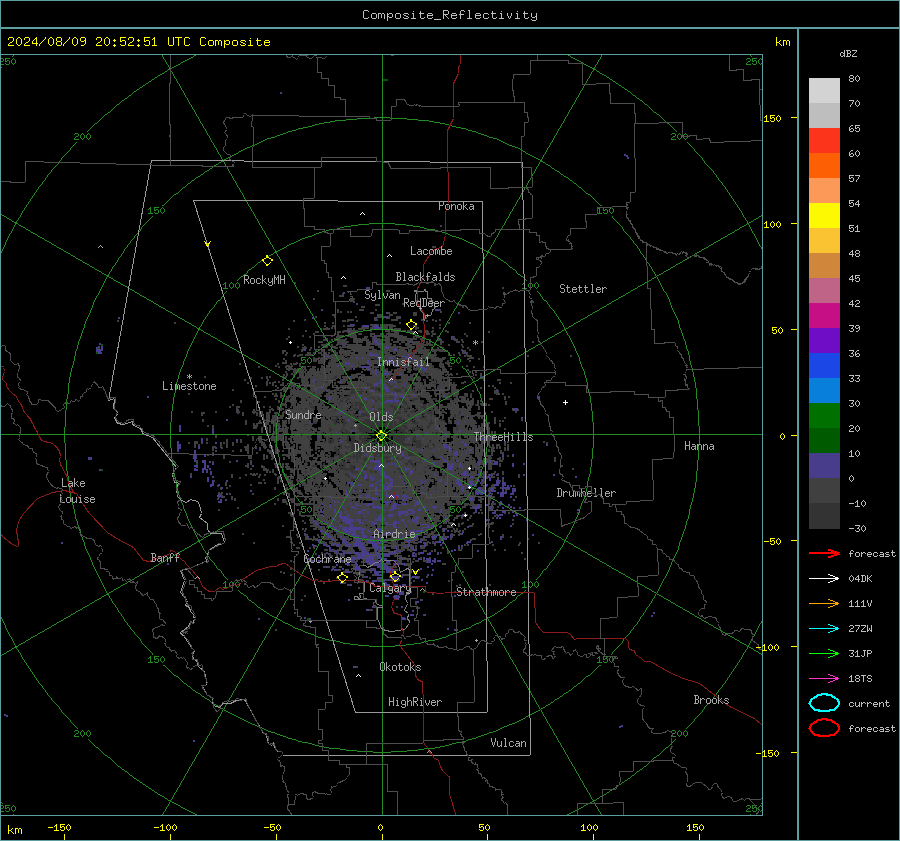Select the magenta 18TS arrow icon

click(824, 679)
